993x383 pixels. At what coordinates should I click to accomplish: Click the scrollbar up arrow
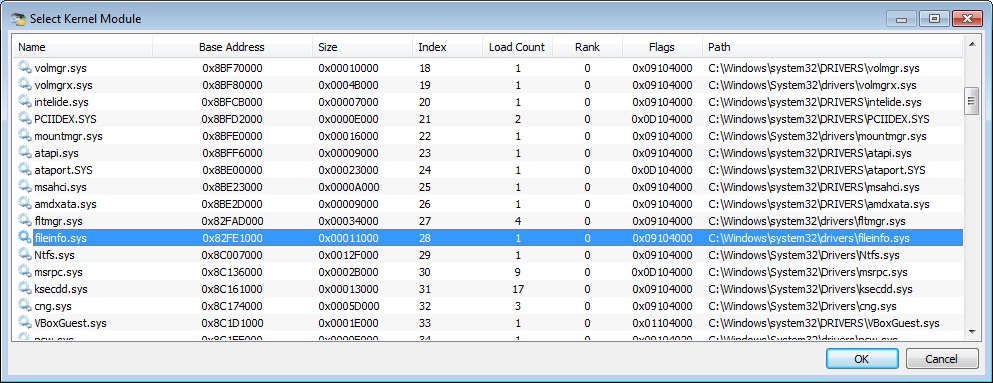click(x=971, y=44)
